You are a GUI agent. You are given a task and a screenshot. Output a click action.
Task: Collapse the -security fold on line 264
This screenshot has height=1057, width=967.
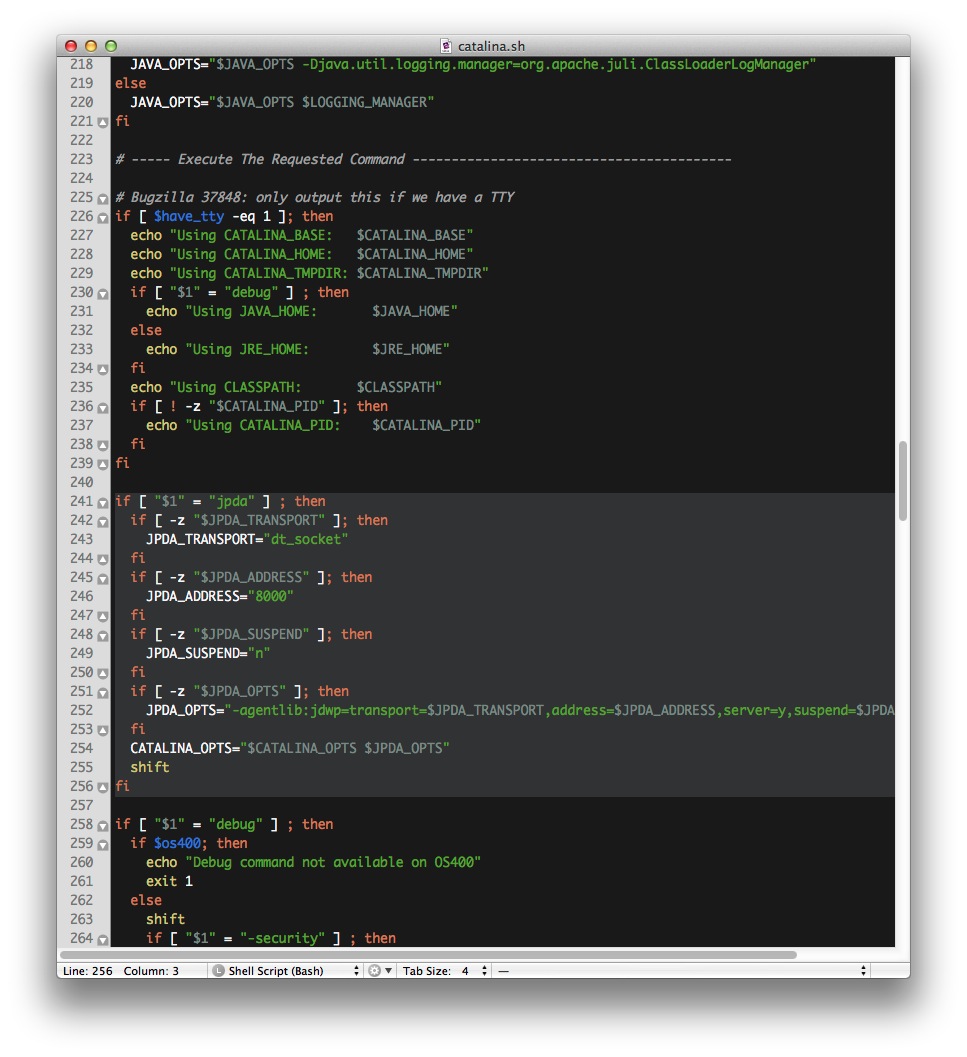[x=102, y=940]
